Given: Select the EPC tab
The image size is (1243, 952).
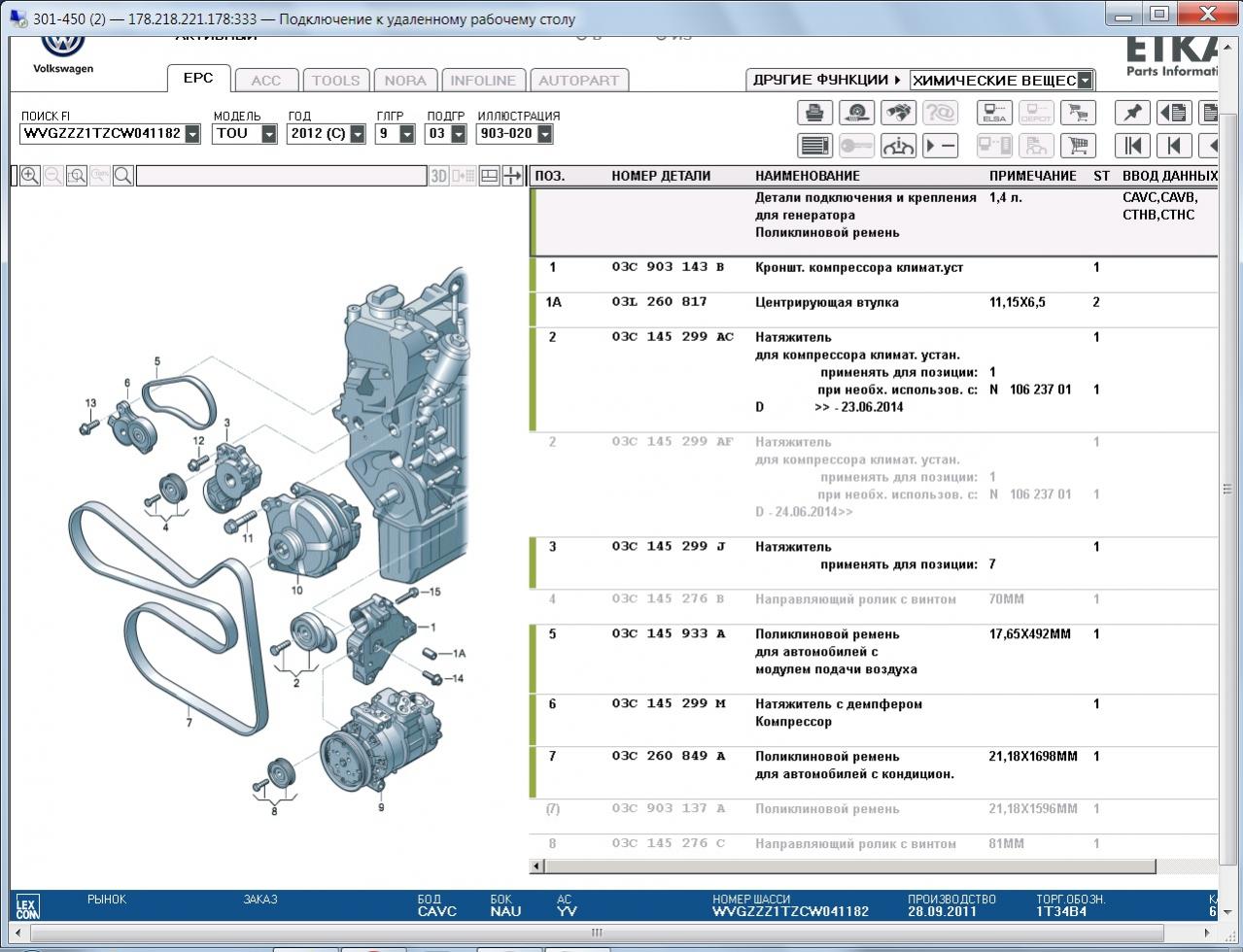Looking at the screenshot, I should 198,79.
